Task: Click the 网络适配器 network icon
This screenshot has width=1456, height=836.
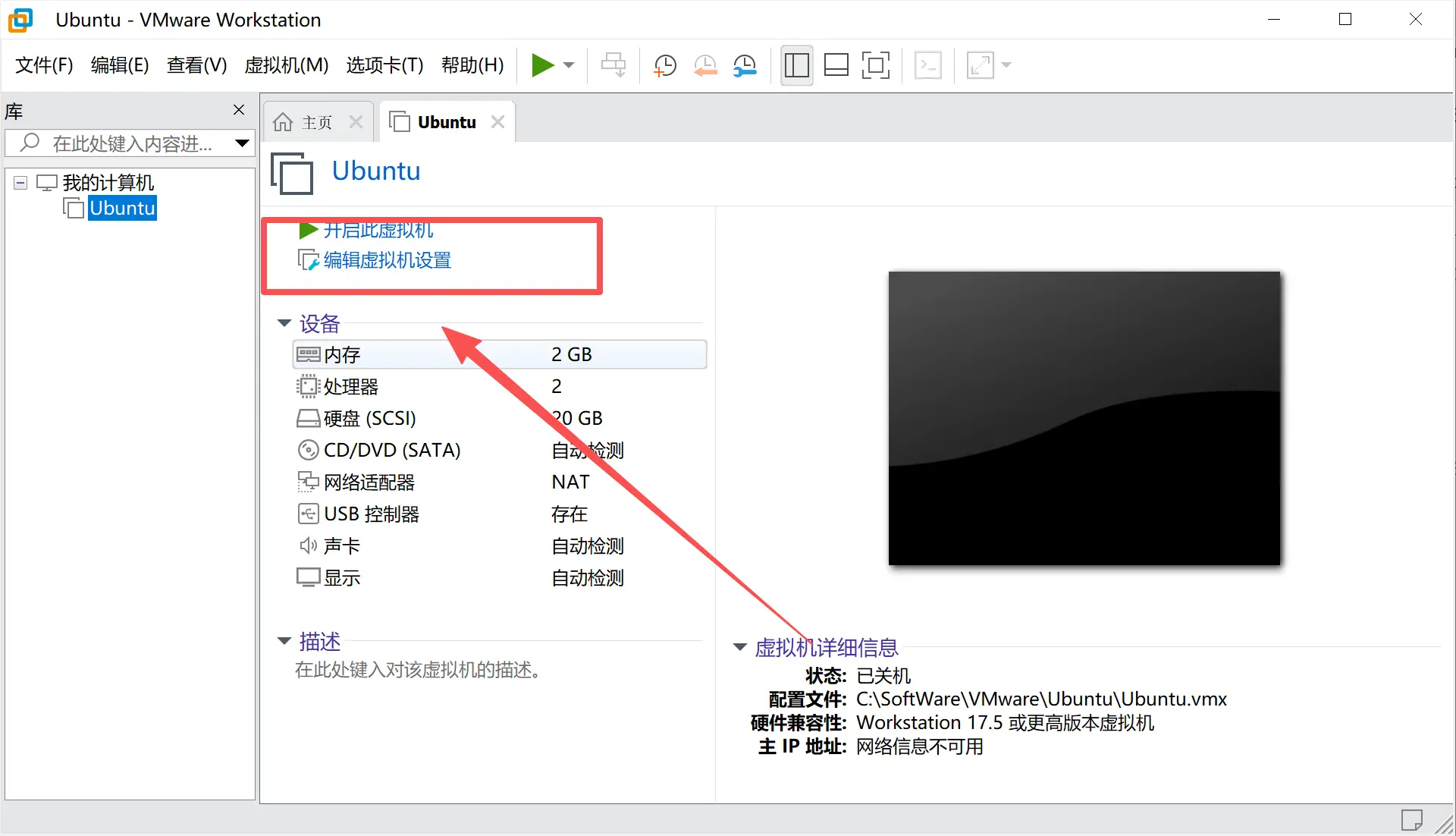Action: [x=308, y=482]
